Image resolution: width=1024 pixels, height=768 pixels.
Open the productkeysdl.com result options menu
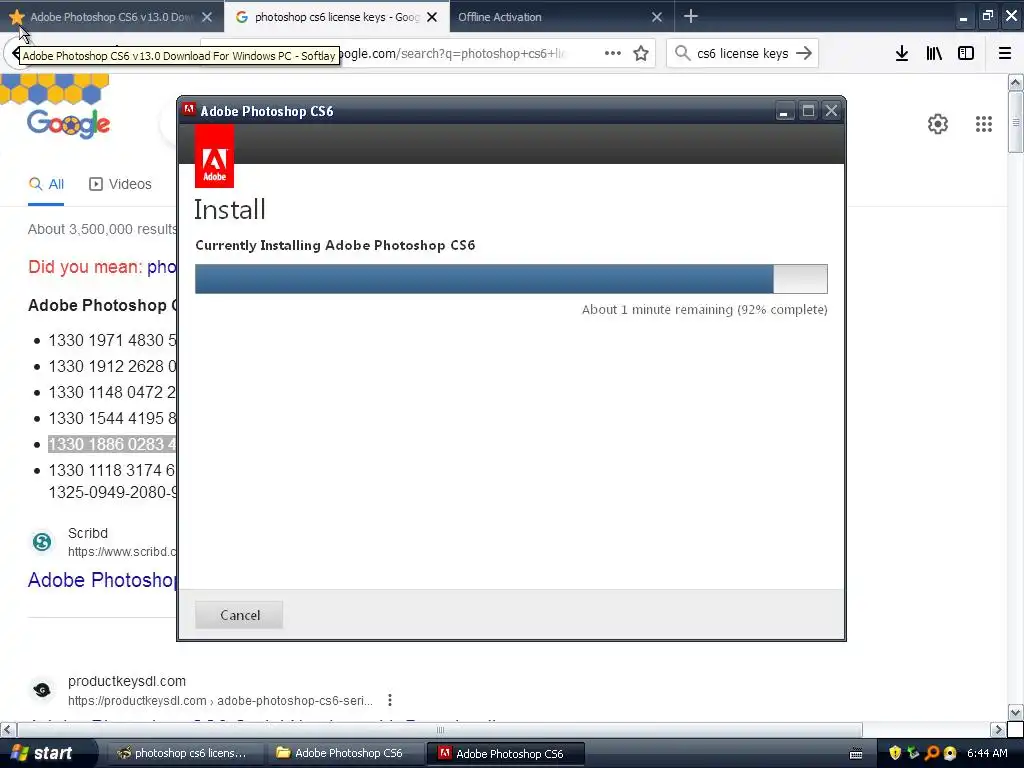(x=390, y=700)
